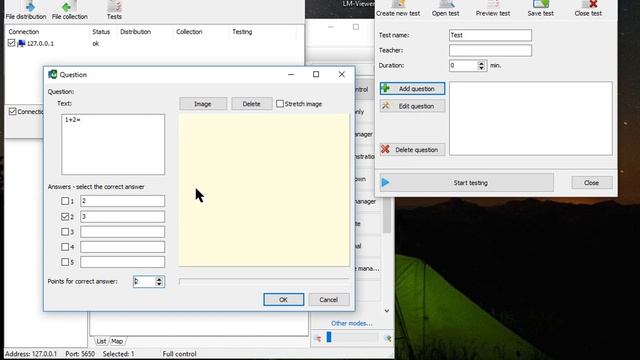This screenshot has height=360, width=640.
Task: Focus the Test name input field
Action: tap(490, 35)
